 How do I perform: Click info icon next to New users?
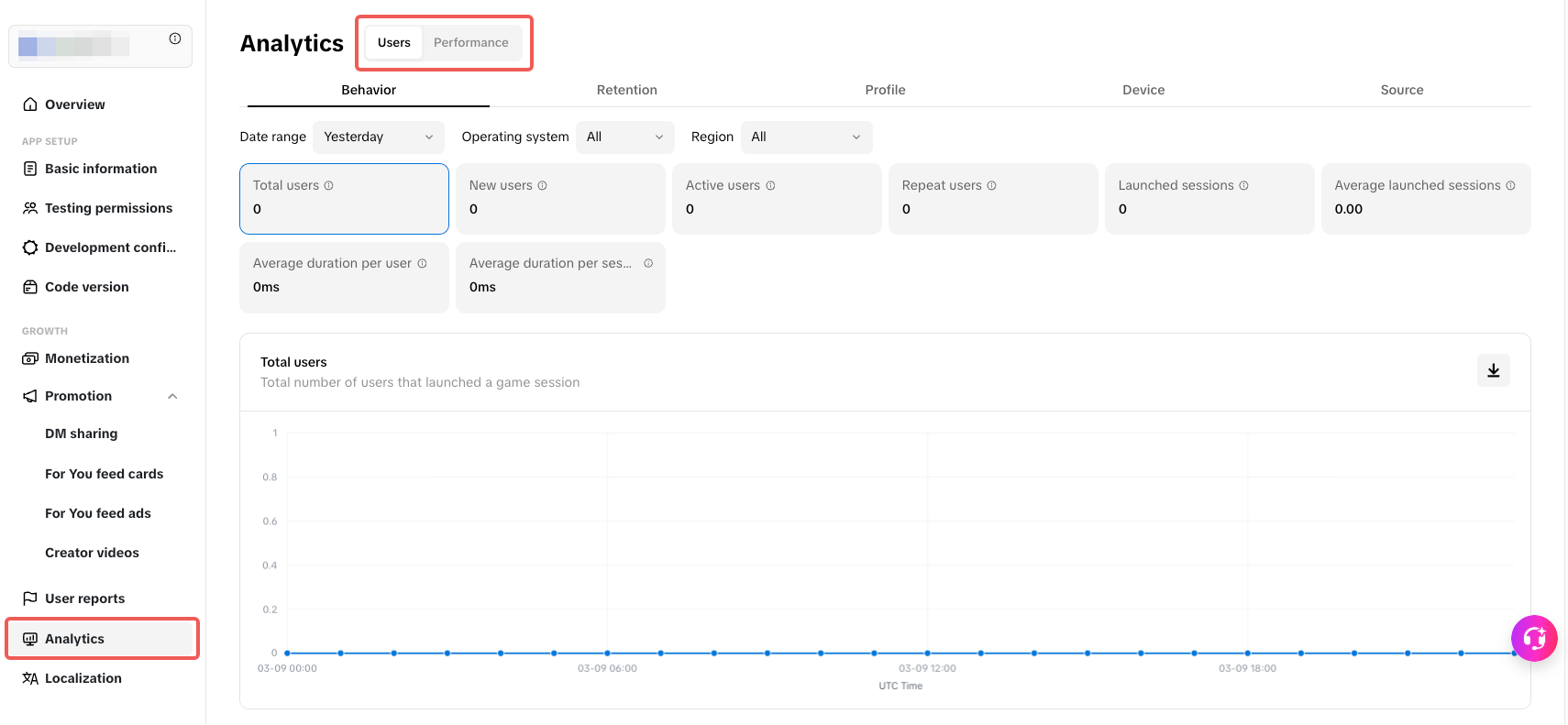[x=543, y=186]
